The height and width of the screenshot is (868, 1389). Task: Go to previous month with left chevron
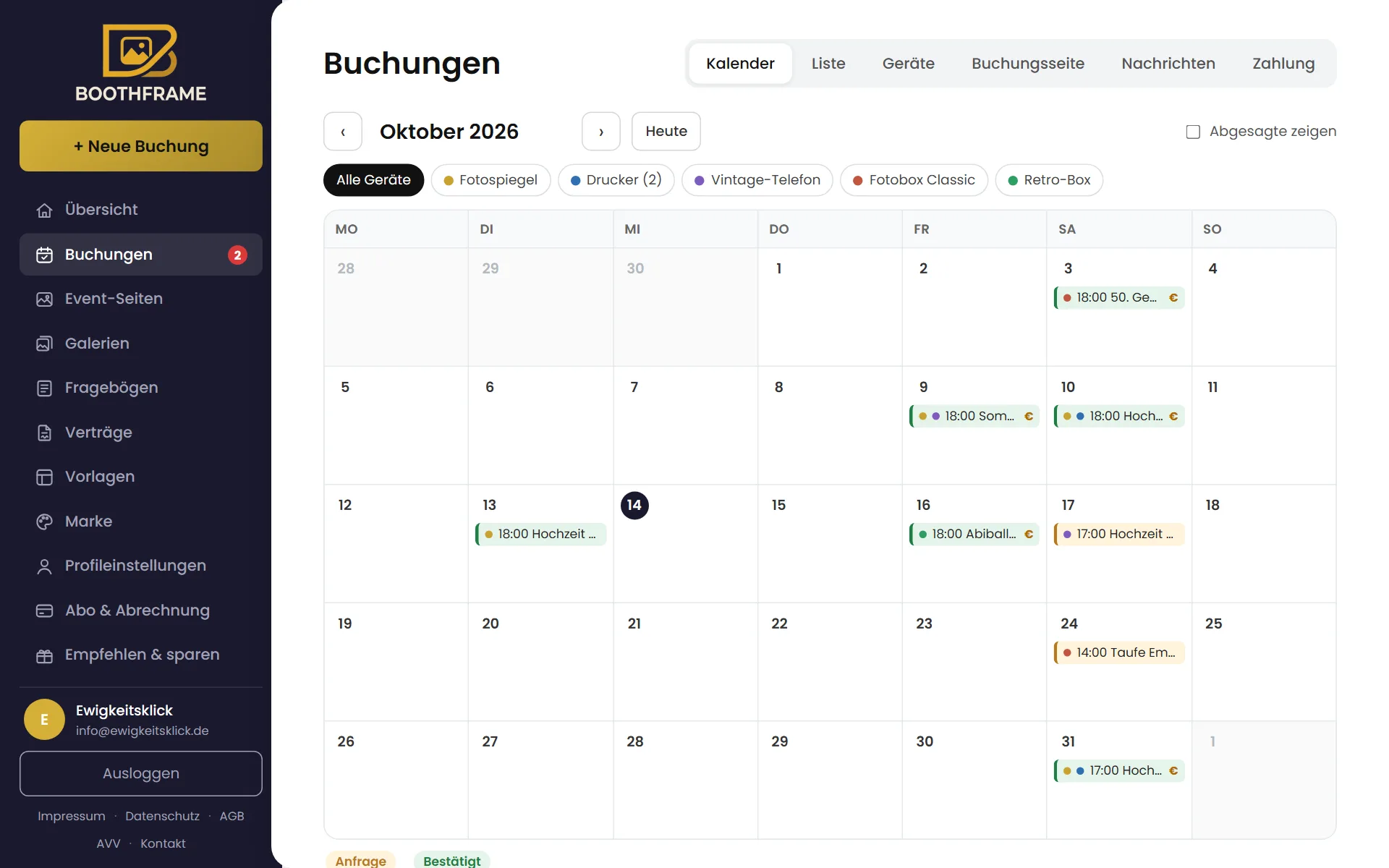pos(343,132)
